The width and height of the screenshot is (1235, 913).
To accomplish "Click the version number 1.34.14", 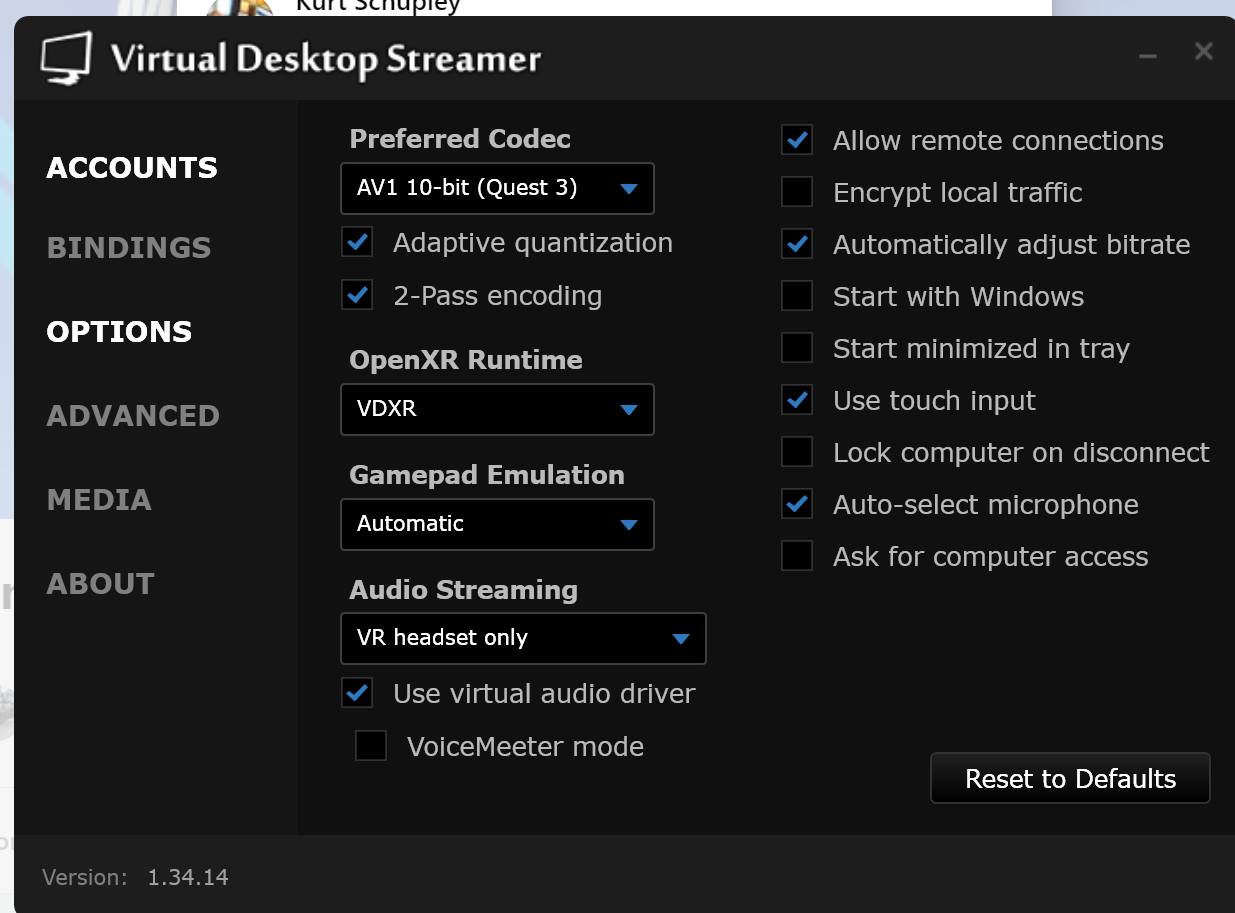I will tap(188, 877).
